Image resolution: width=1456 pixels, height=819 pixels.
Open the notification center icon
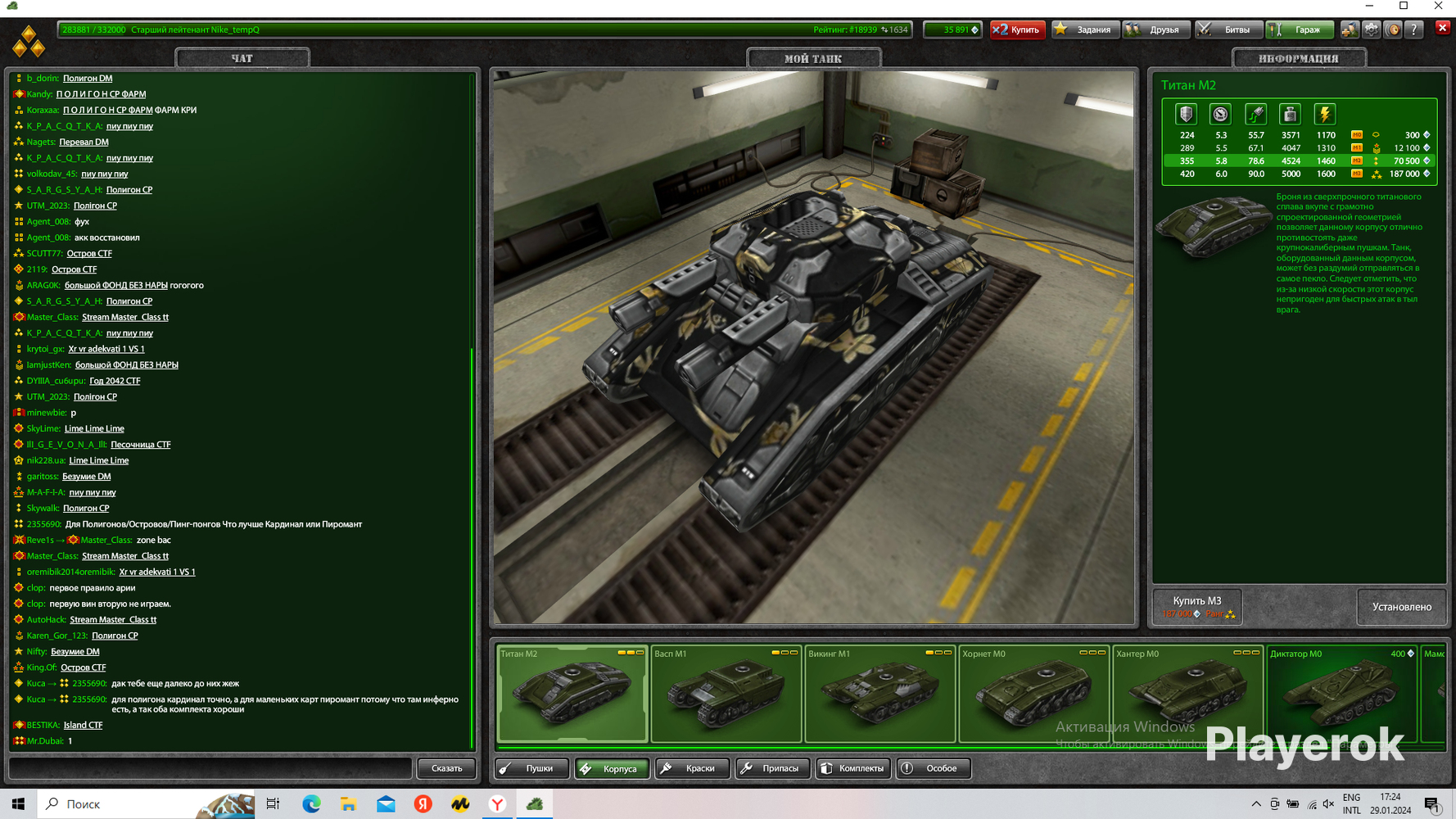tap(1431, 804)
